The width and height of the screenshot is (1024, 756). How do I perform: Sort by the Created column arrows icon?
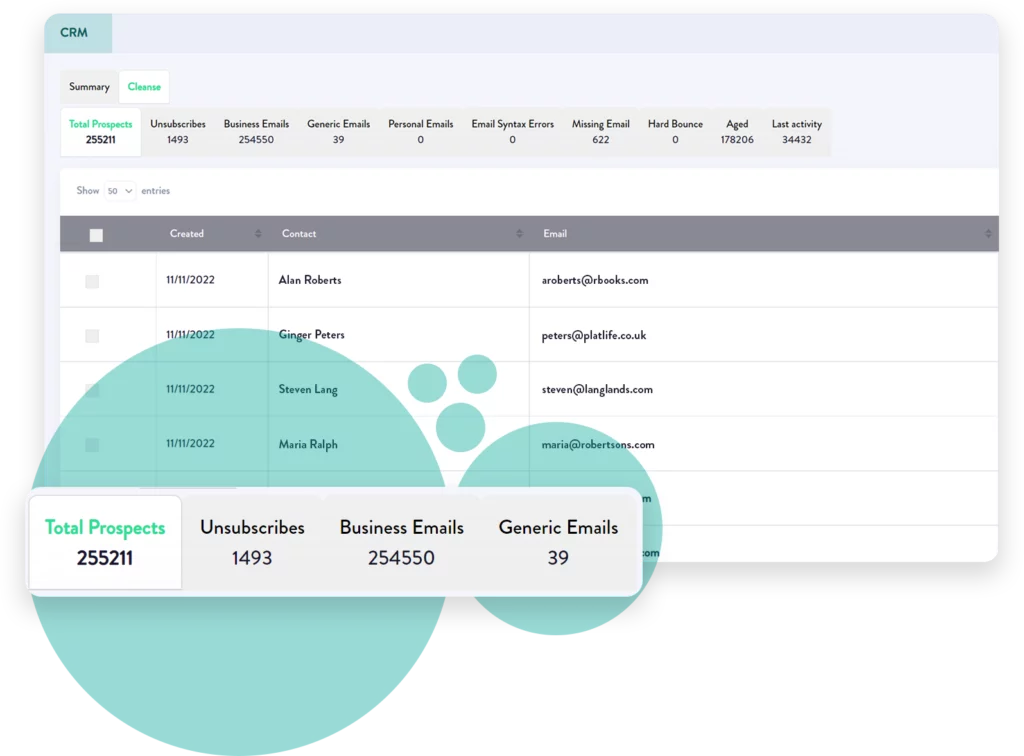pyautogui.click(x=258, y=234)
